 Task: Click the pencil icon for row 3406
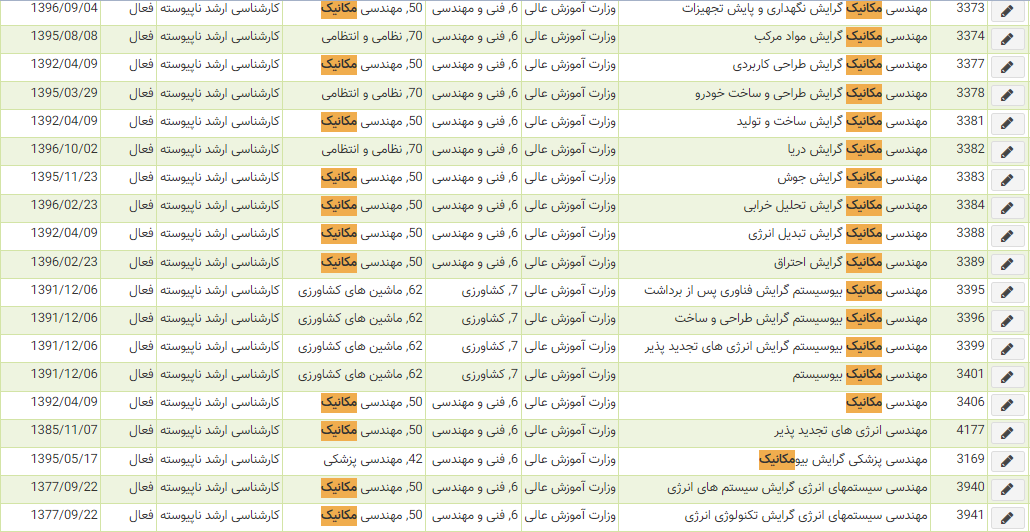tap(1007, 404)
